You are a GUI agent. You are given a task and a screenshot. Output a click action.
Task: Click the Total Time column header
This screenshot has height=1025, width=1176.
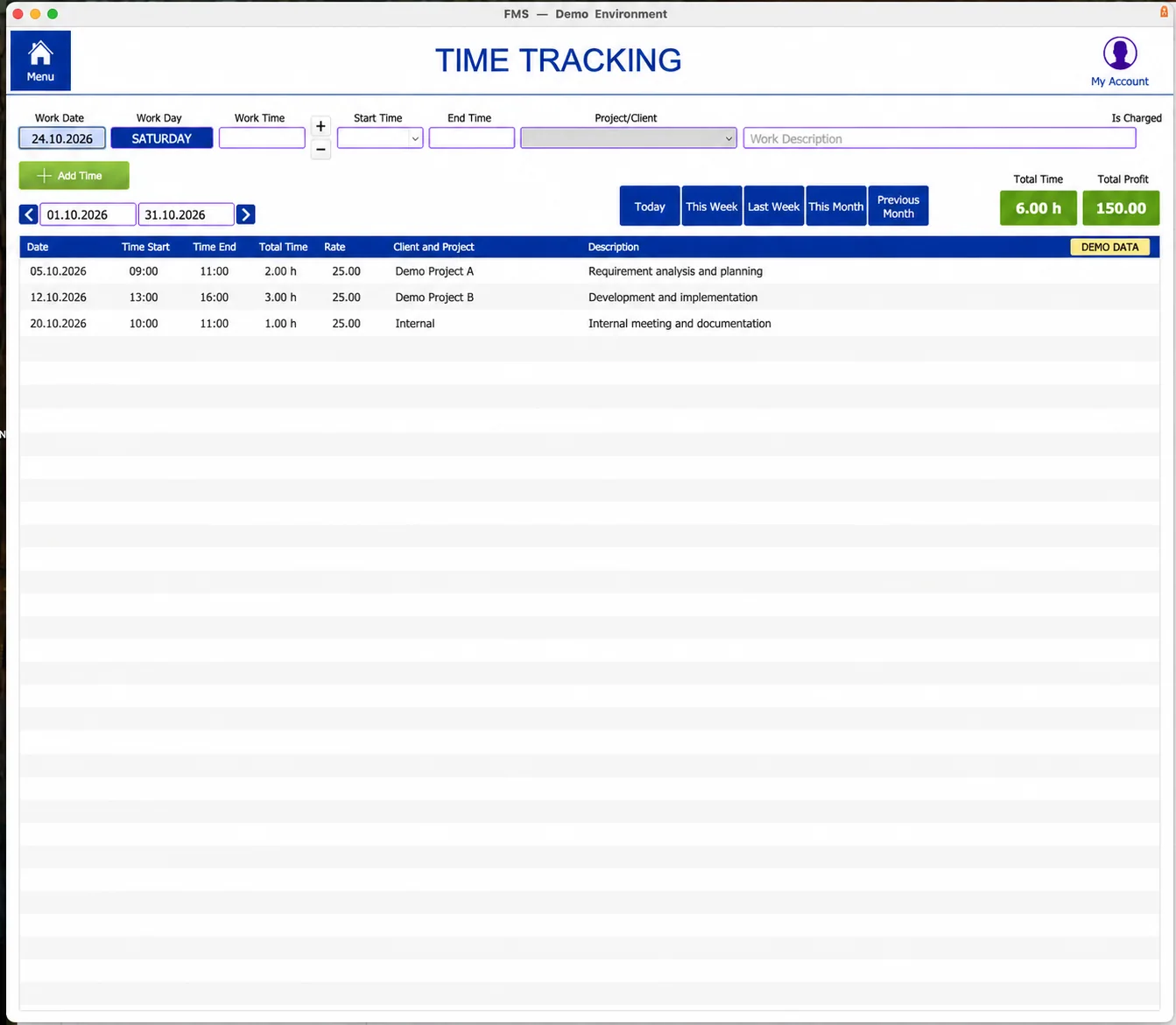click(x=283, y=247)
